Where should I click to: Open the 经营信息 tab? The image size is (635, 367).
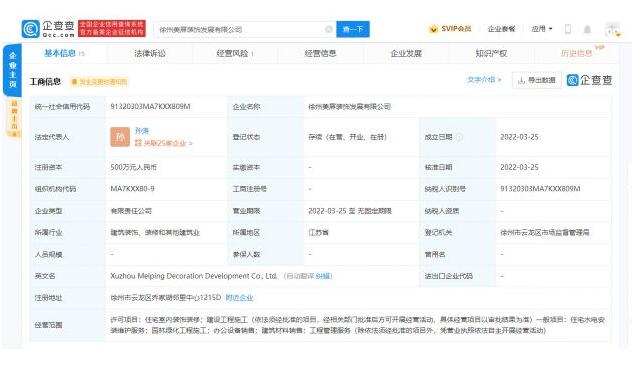(x=320, y=53)
